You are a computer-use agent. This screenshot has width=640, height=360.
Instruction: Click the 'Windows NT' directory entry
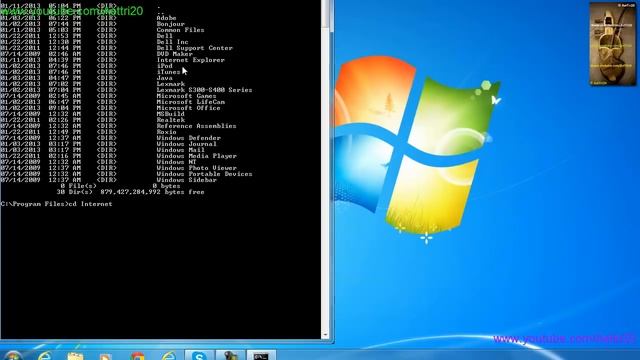point(177,162)
